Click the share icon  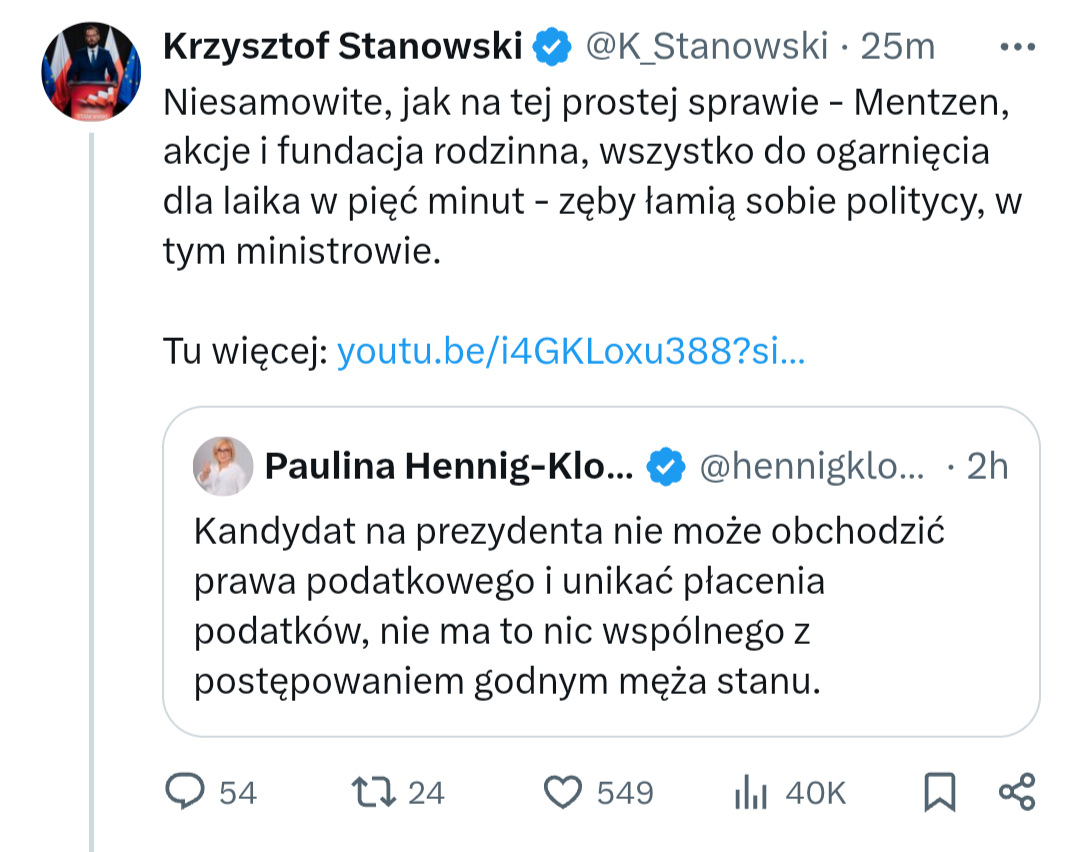(x=1017, y=792)
